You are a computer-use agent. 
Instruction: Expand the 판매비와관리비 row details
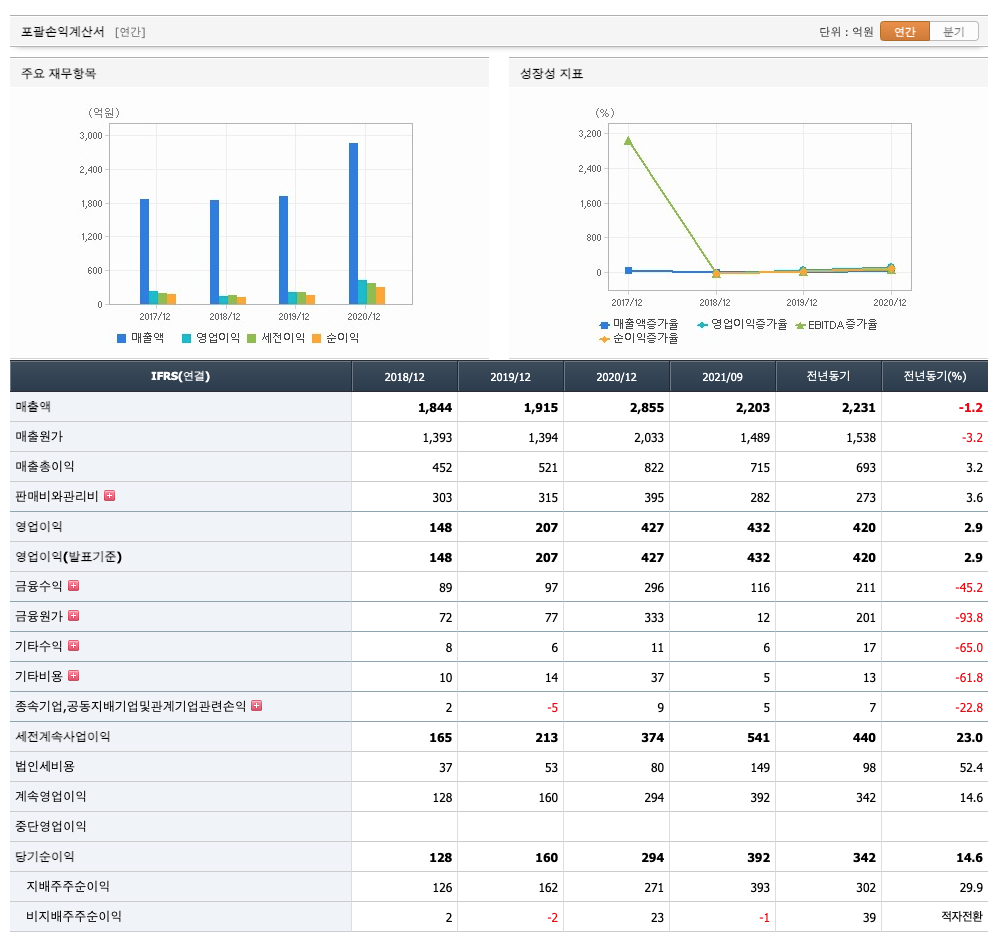point(109,496)
